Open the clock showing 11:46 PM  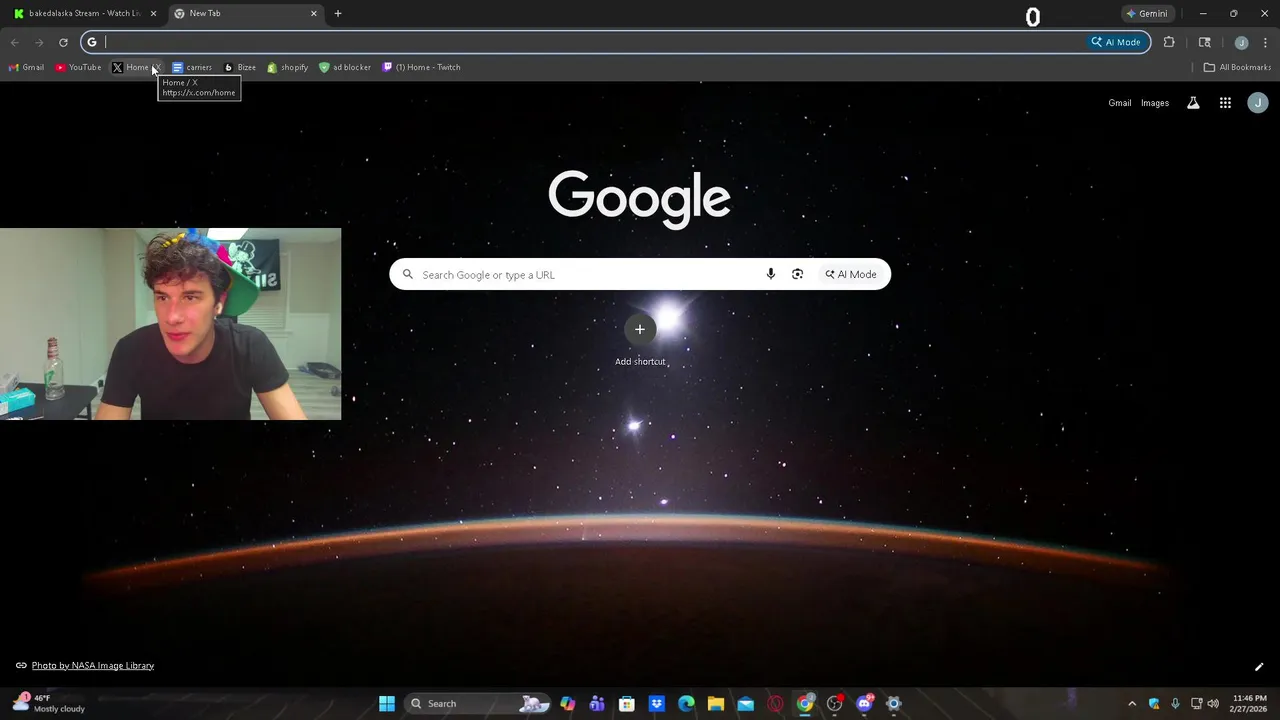(1250, 703)
